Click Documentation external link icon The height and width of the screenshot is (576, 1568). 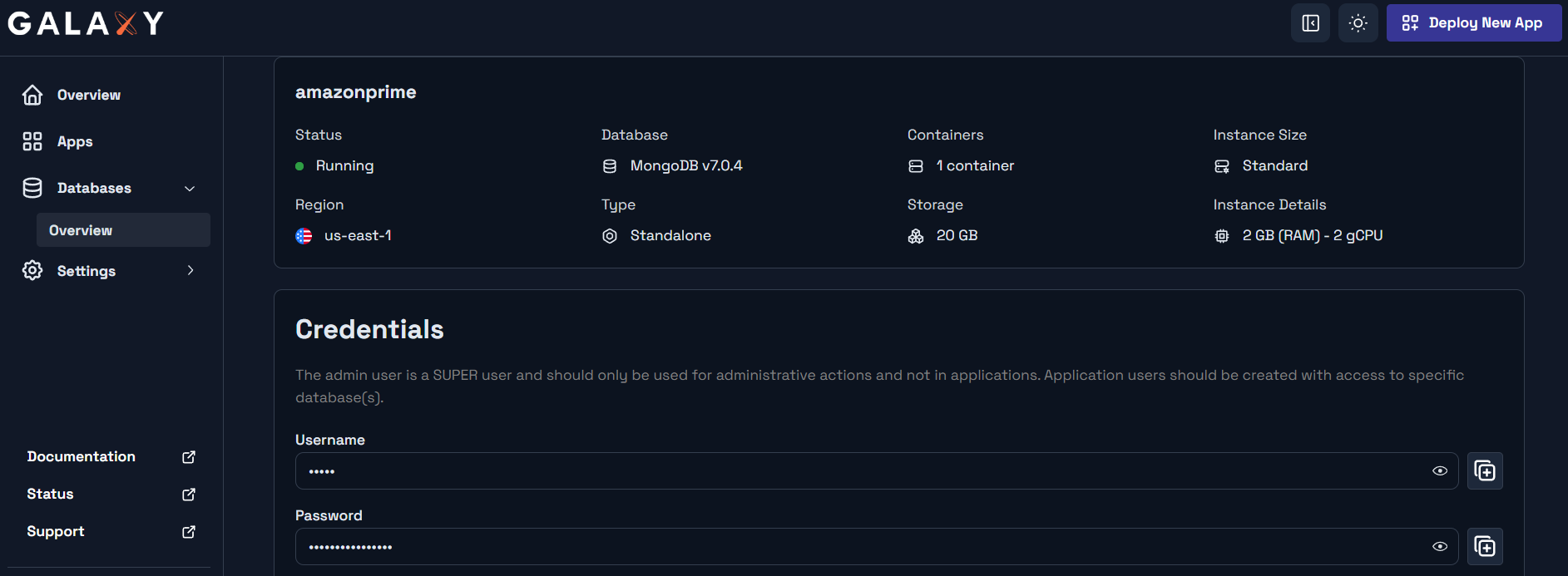(189, 457)
